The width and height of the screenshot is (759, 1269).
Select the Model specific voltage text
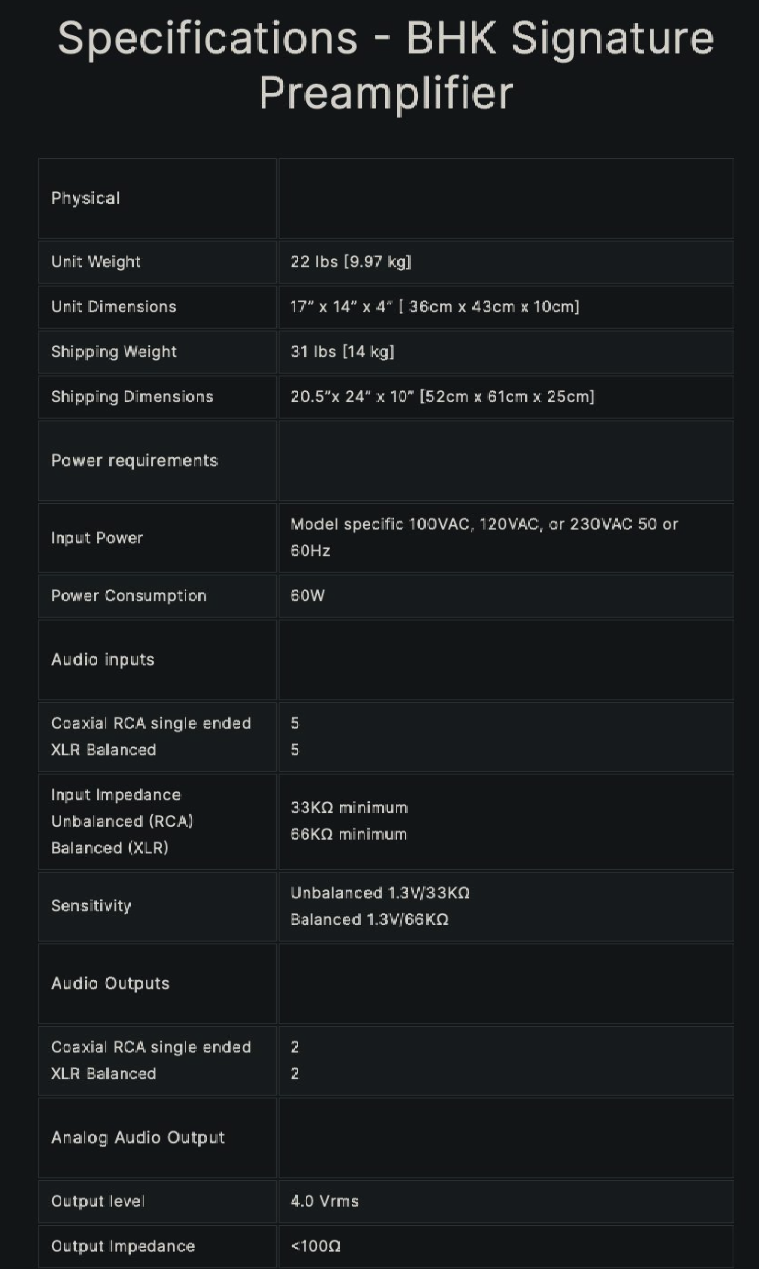[x=484, y=537]
